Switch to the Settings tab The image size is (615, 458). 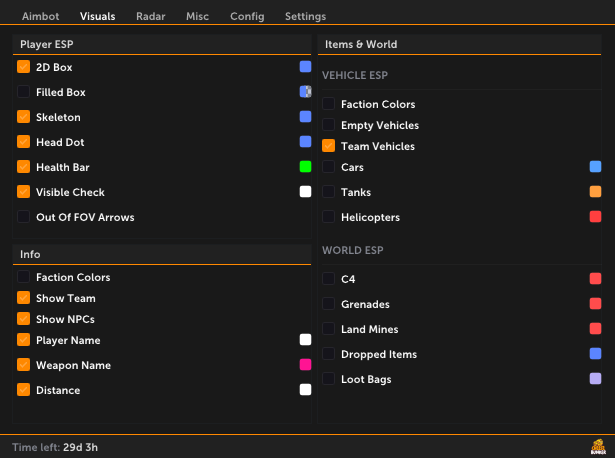(306, 16)
